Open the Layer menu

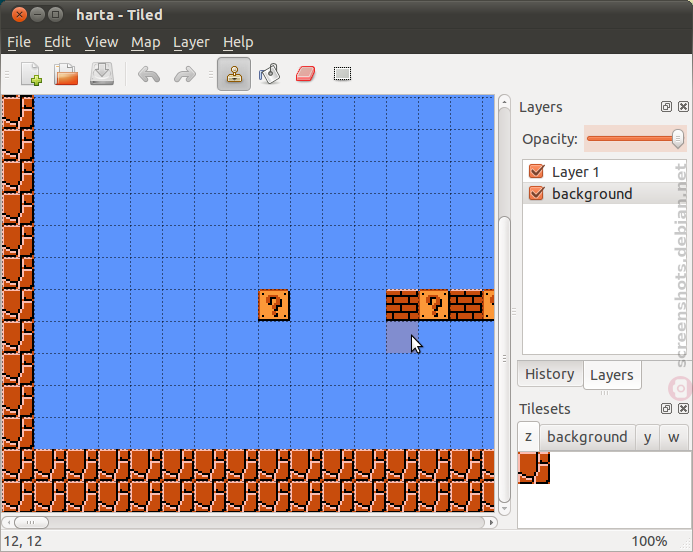(x=191, y=42)
